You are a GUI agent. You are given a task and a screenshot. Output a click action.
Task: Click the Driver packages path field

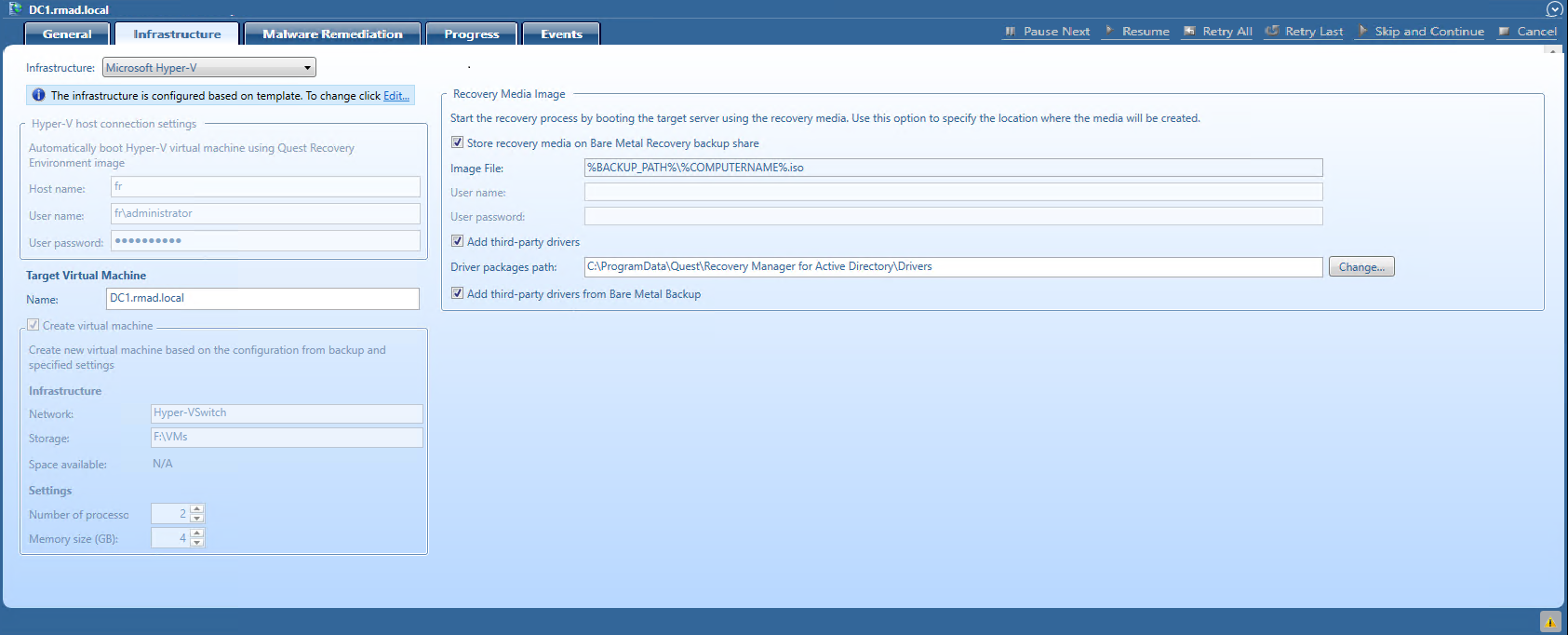(x=953, y=266)
